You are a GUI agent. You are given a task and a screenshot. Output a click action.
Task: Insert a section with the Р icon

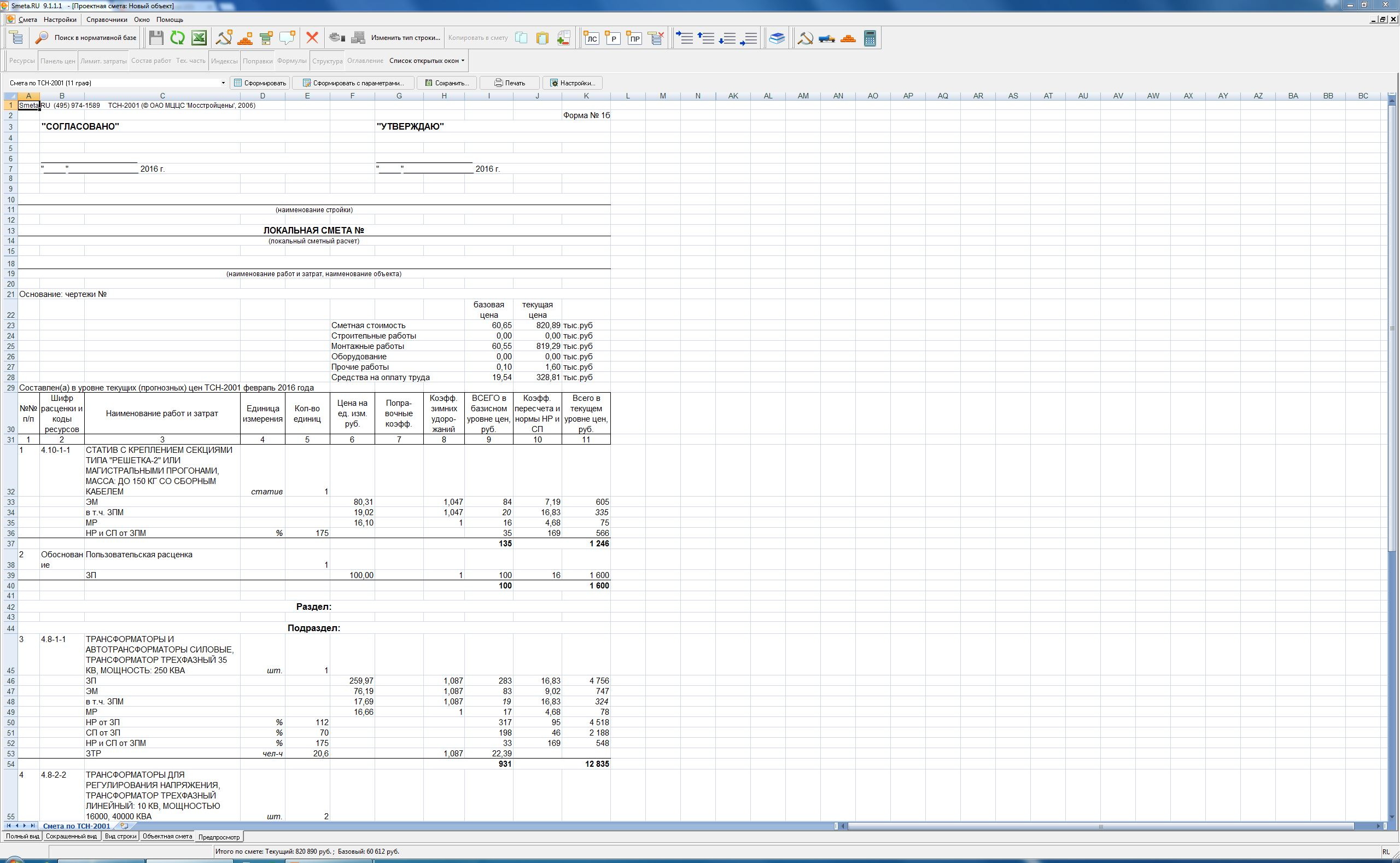(613, 38)
